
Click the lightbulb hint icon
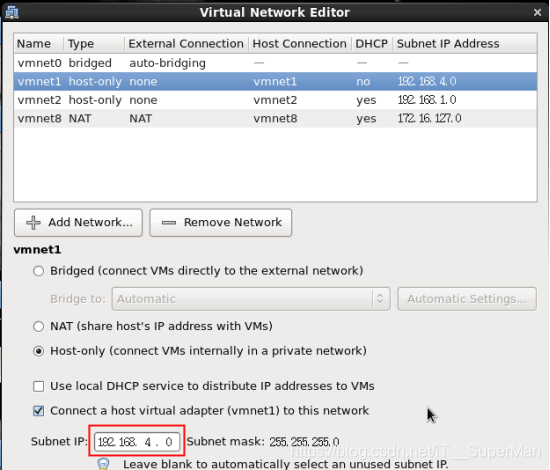pos(103,463)
